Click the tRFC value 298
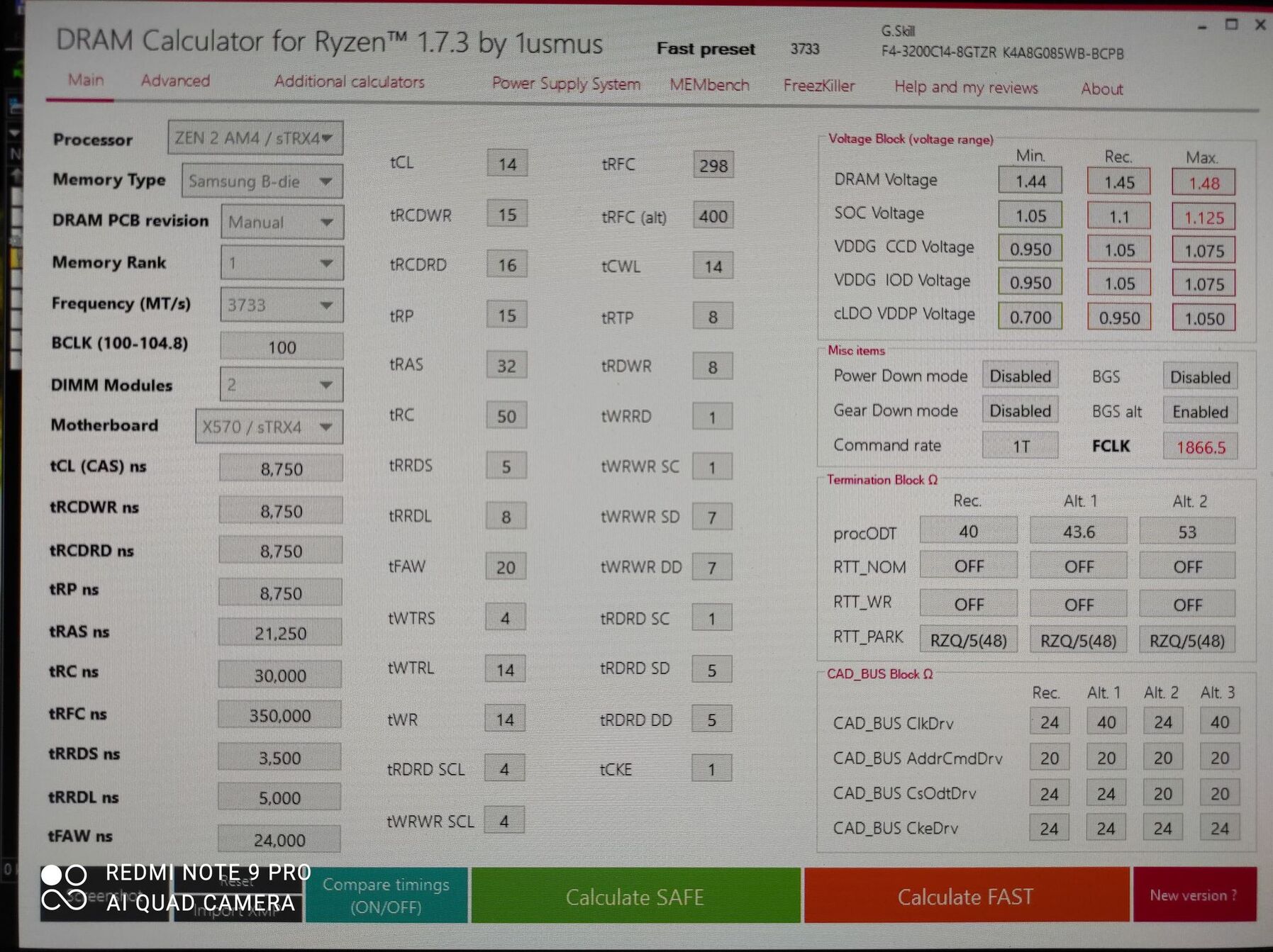Viewport: 1273px width, 952px height. point(713,165)
